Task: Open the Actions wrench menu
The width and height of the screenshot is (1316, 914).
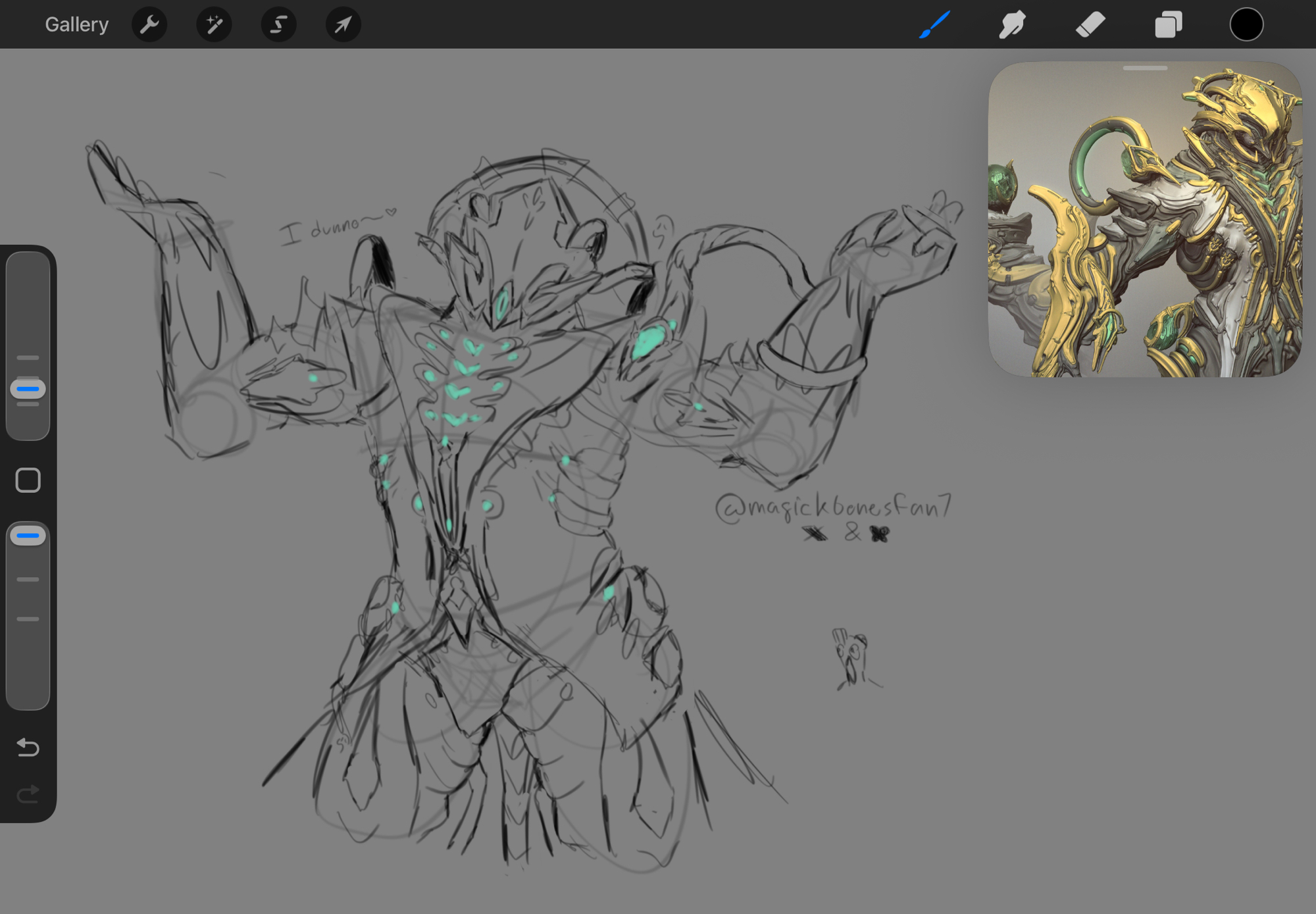Action: (x=149, y=25)
